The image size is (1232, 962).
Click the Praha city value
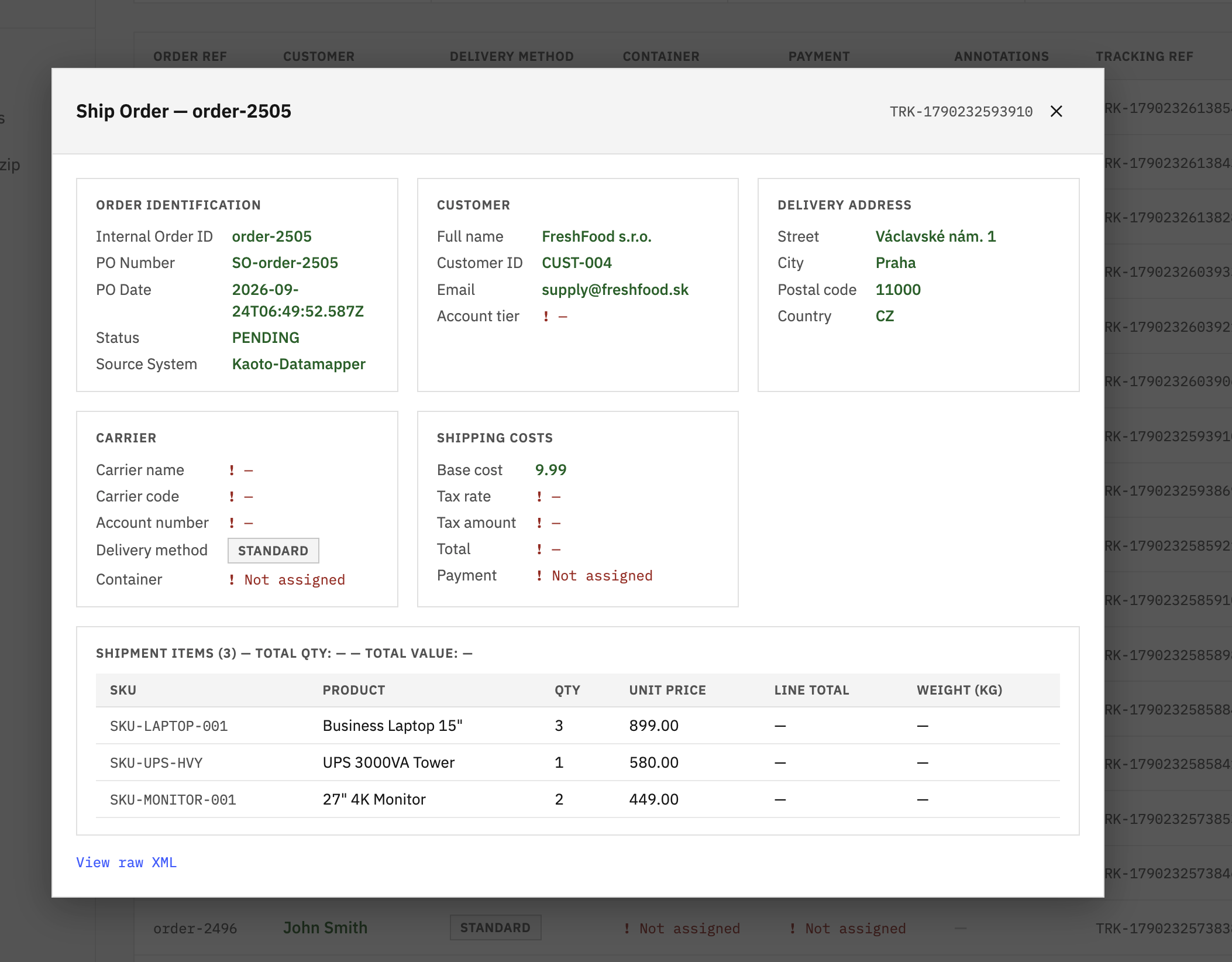click(x=896, y=263)
